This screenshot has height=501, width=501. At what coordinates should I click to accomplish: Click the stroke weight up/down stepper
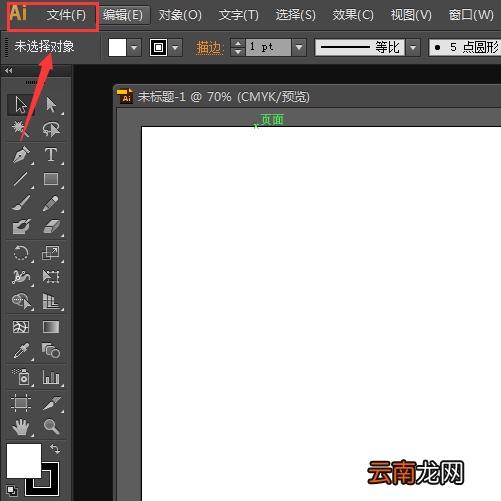(238, 47)
